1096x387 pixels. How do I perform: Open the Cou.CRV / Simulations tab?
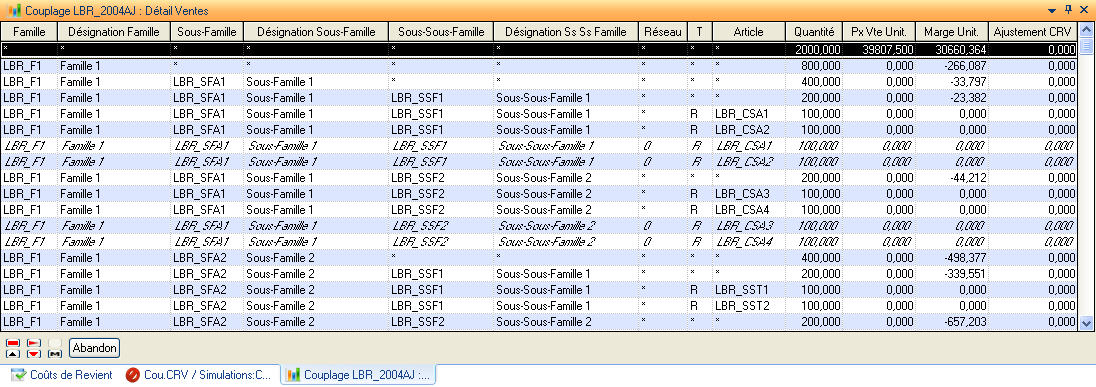click(199, 375)
